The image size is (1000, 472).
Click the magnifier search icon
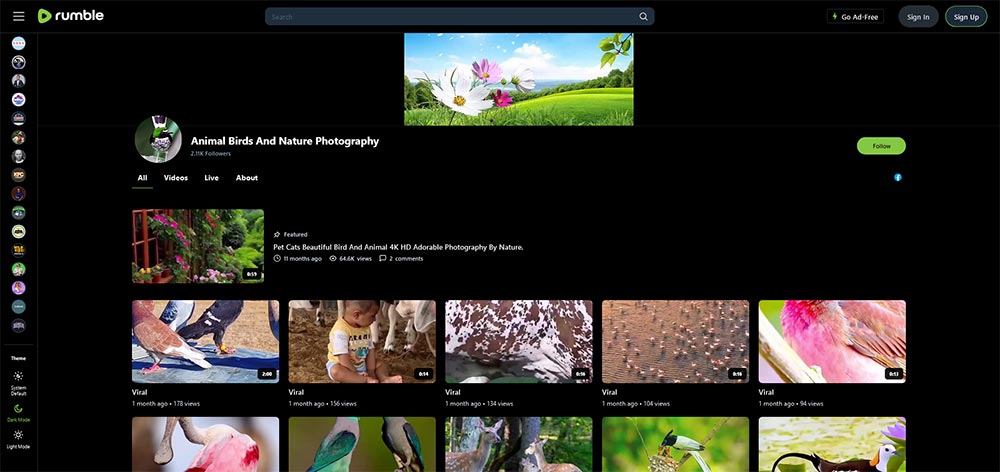click(644, 17)
